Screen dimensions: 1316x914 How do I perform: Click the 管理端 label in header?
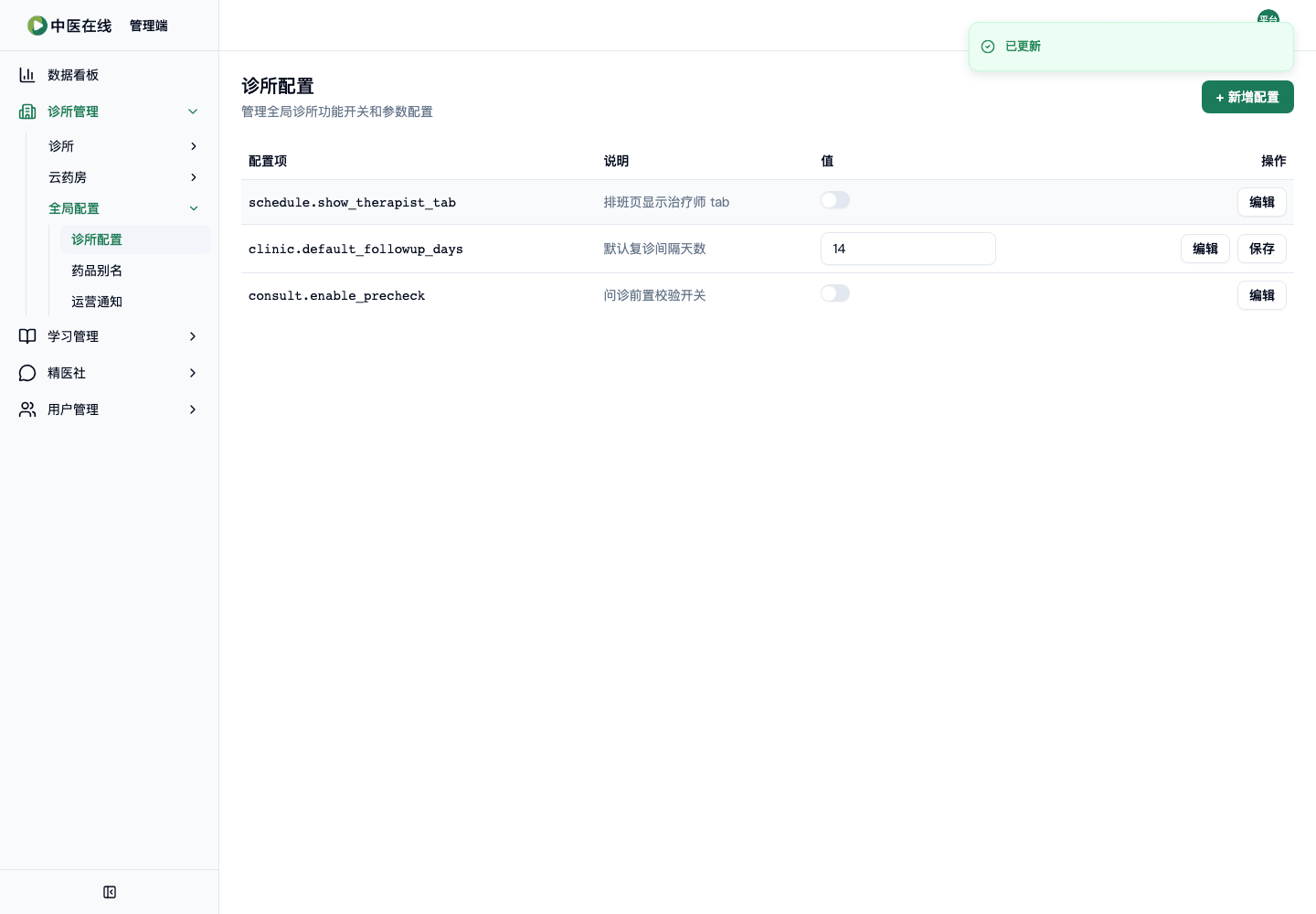149,26
